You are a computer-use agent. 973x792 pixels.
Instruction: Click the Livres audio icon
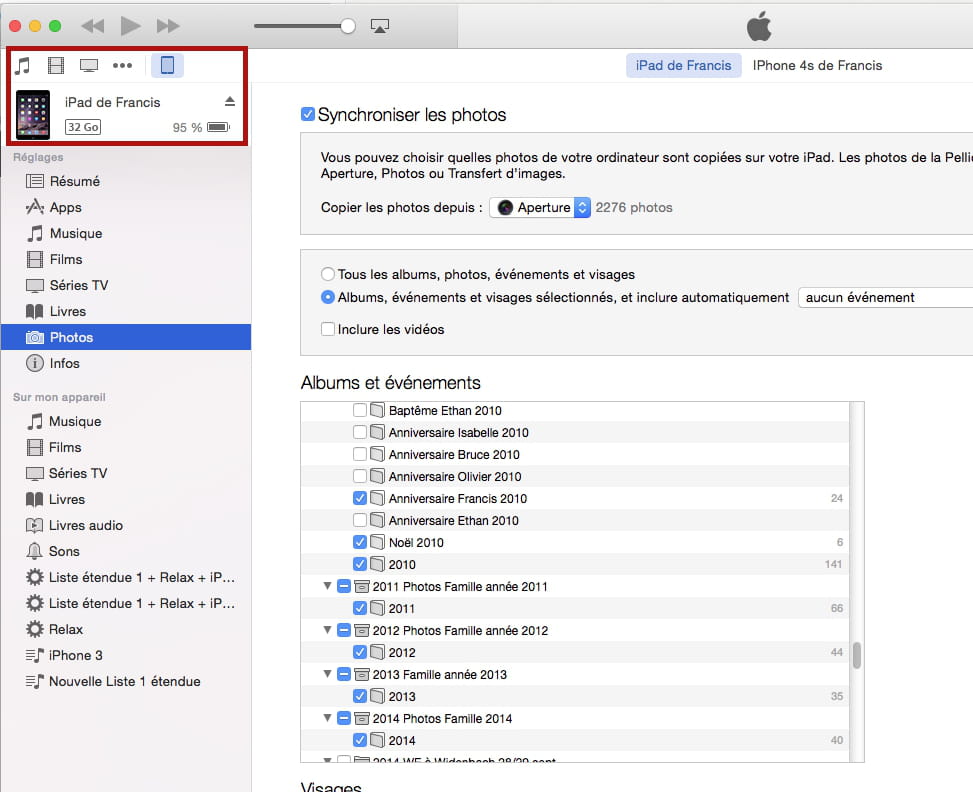click(x=35, y=526)
